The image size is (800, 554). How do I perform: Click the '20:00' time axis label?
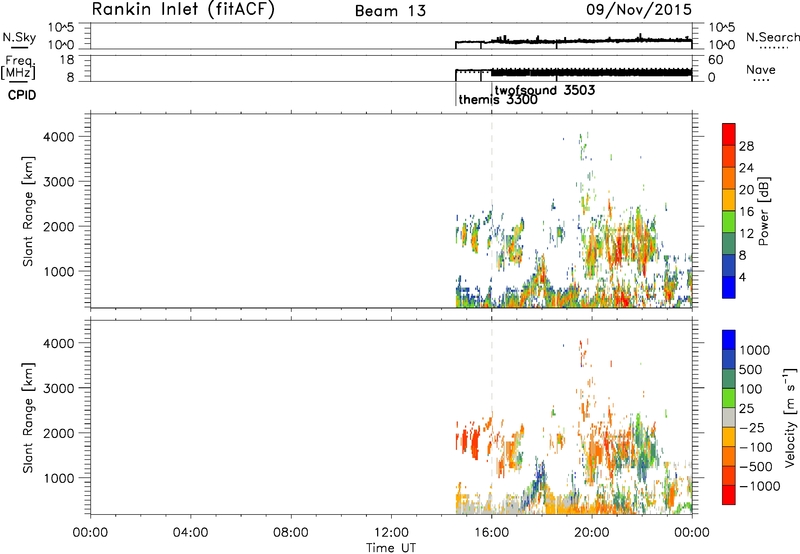[591, 533]
